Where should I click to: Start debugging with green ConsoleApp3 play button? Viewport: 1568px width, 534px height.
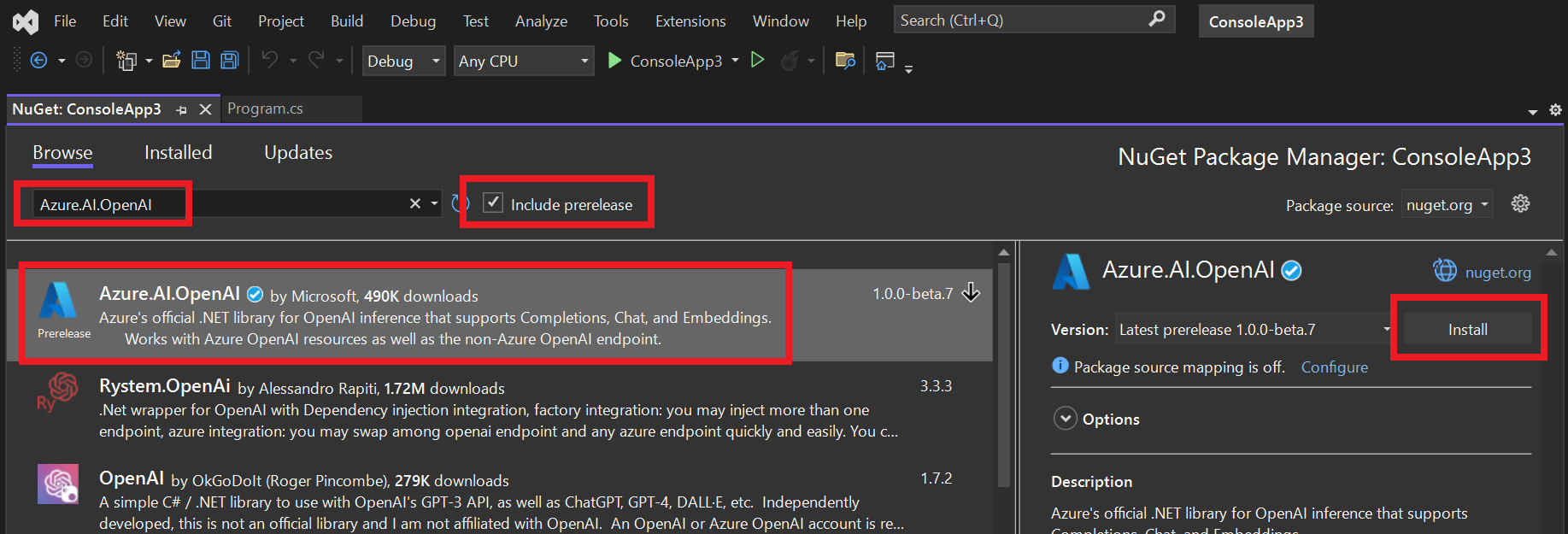(614, 60)
